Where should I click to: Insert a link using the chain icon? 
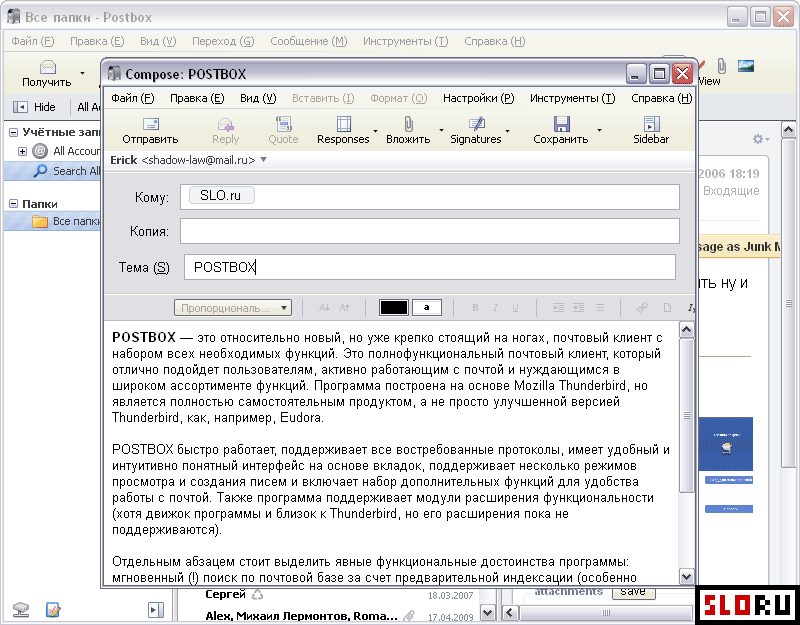point(642,308)
